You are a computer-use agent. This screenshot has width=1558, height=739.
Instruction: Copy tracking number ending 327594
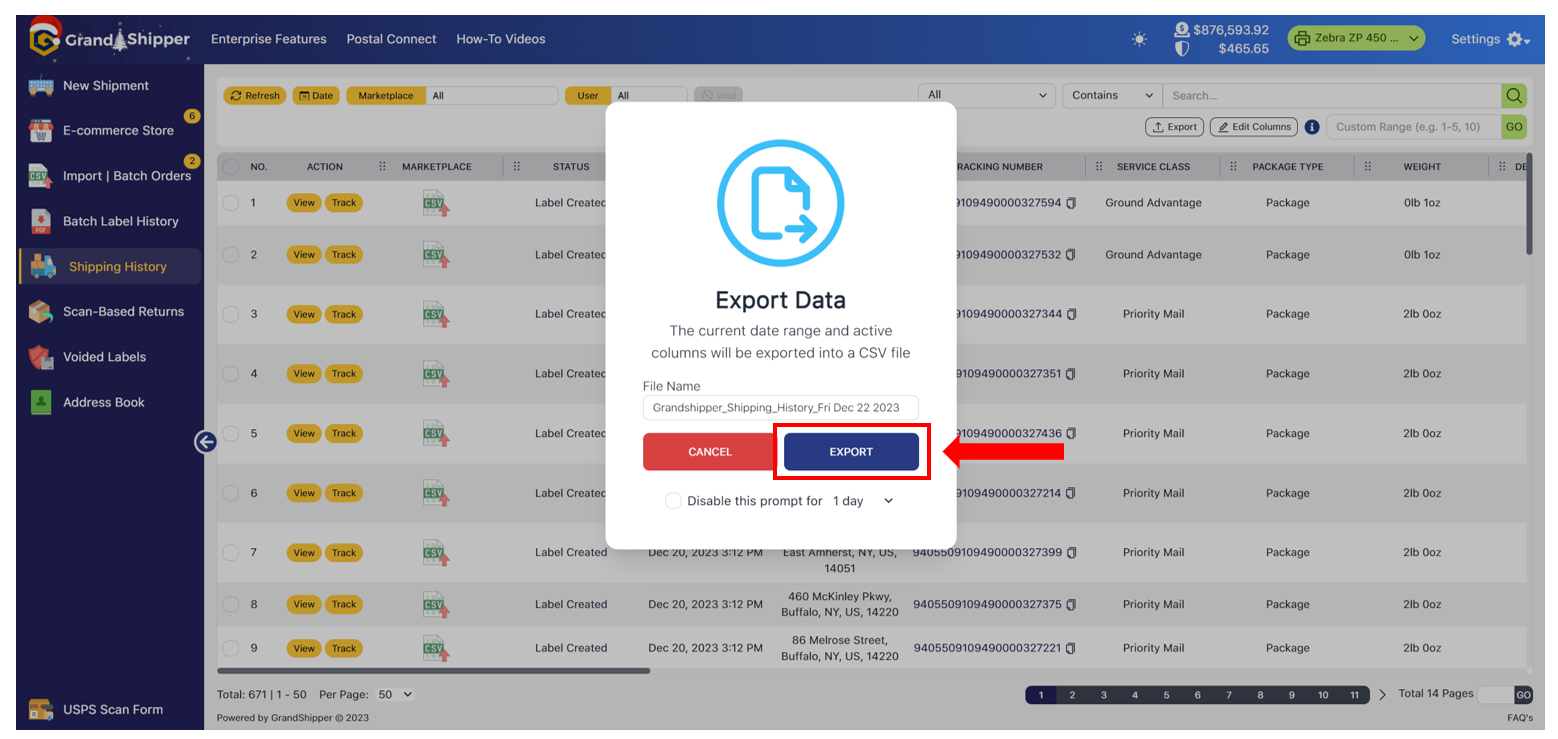pos(1070,203)
